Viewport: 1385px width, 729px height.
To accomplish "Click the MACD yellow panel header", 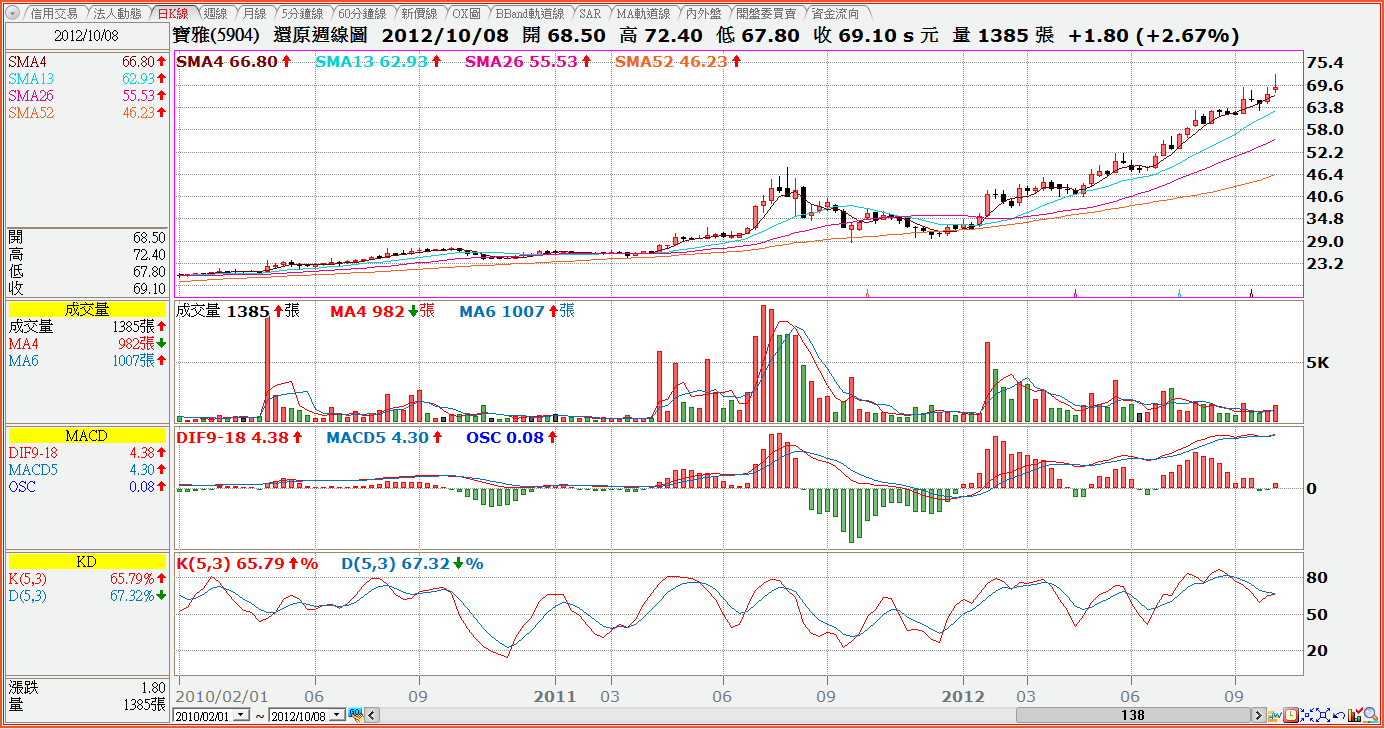I will pyautogui.click(x=87, y=436).
